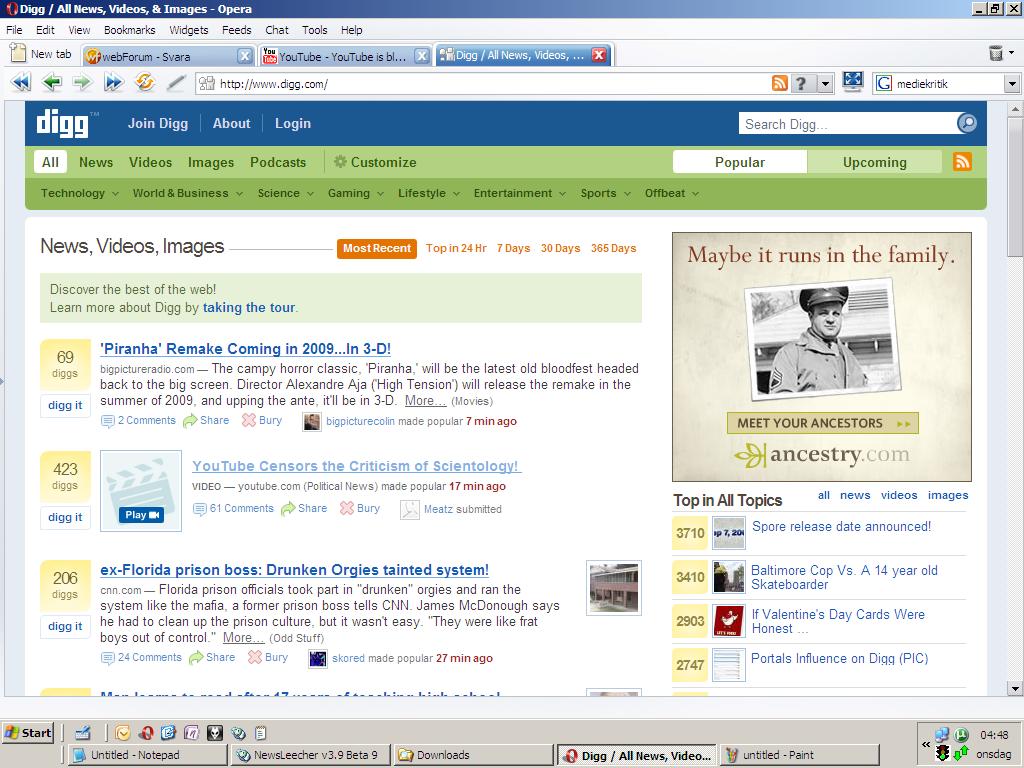Select the Videos tab on Digg
The height and width of the screenshot is (768, 1024).
point(150,162)
